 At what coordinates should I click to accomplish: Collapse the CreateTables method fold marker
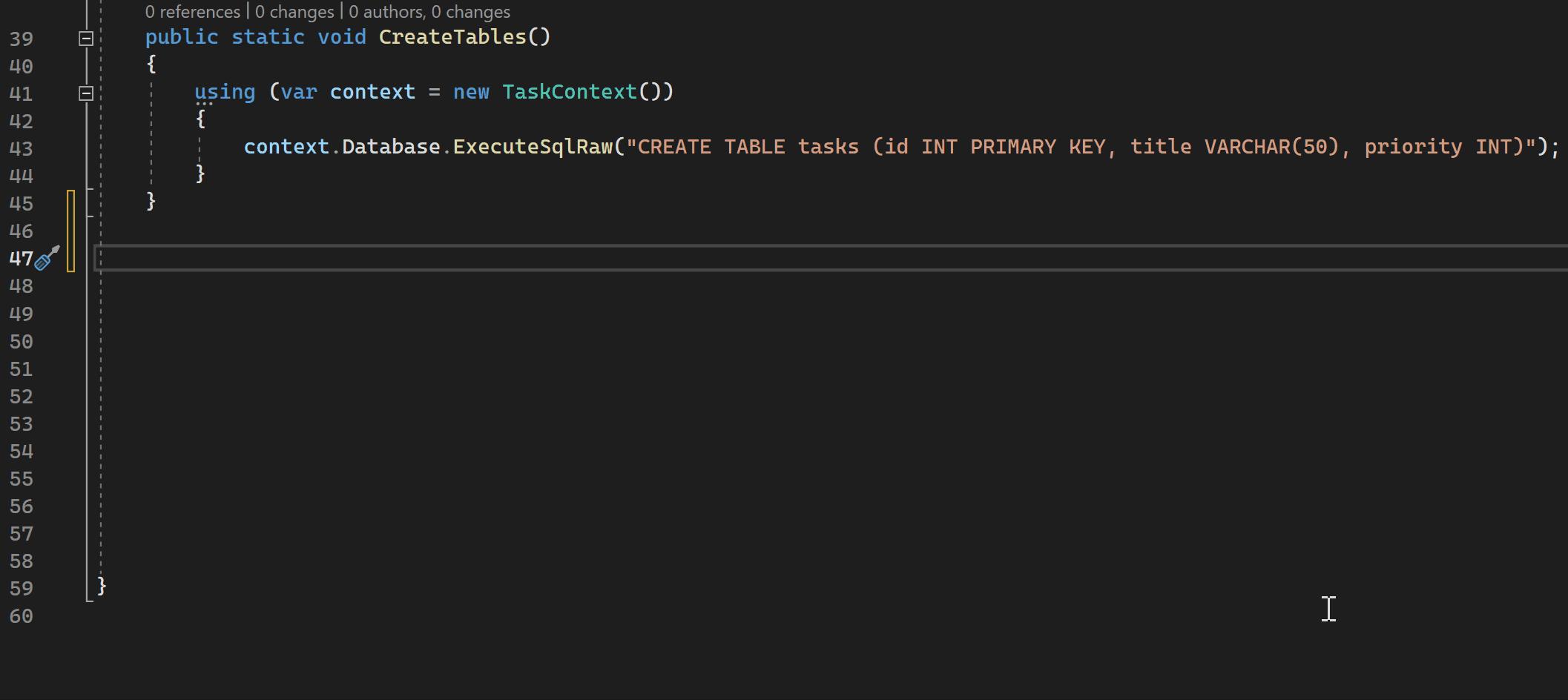tap(85, 39)
